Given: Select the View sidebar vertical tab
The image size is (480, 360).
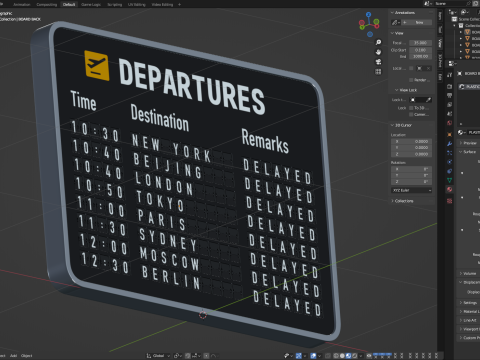Looking at the screenshot, I should click(x=440, y=43).
